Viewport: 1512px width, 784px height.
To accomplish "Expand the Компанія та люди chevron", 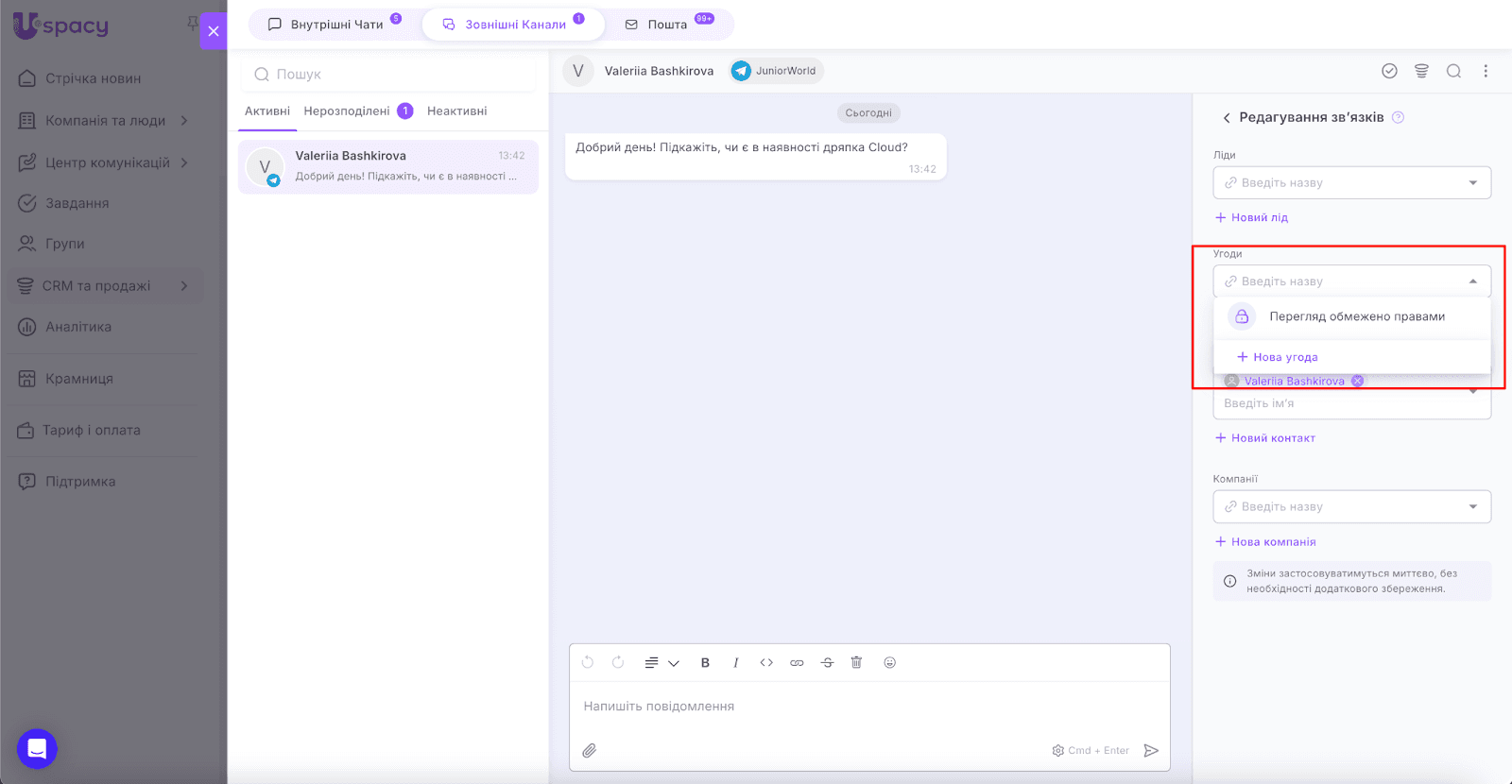I will 184,120.
